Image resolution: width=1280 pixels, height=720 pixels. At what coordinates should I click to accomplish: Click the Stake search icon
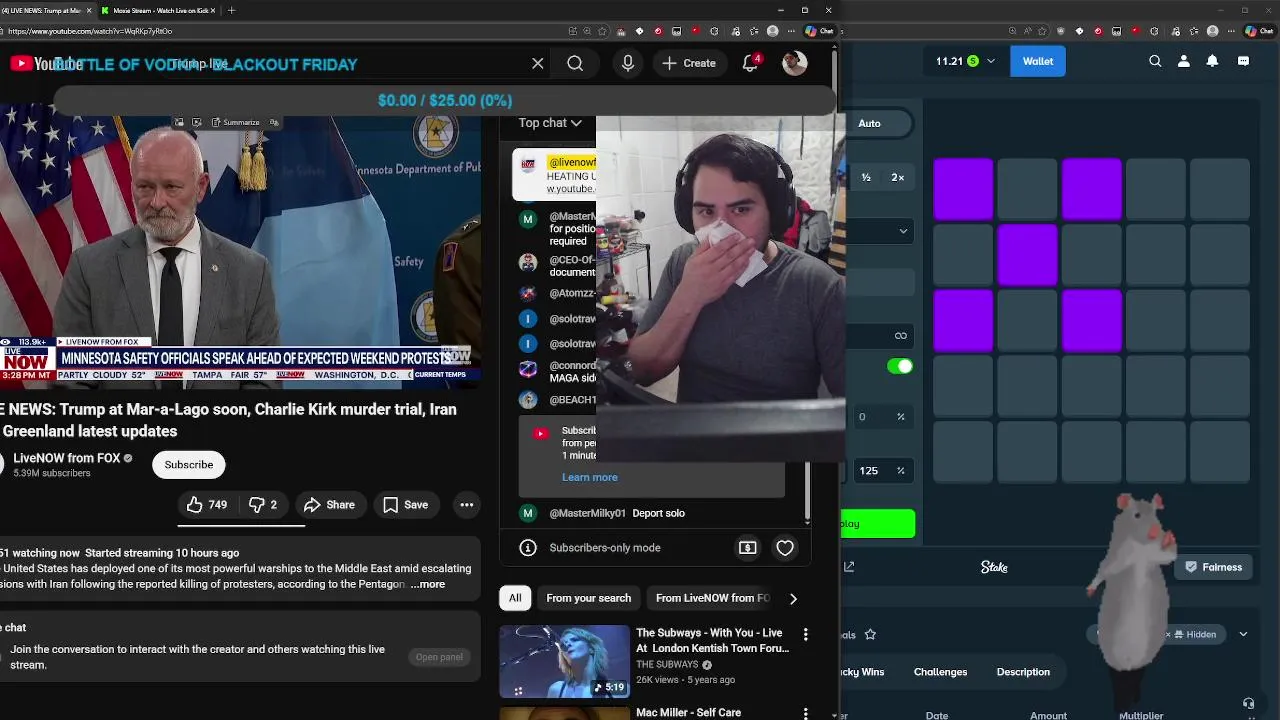(x=1155, y=61)
